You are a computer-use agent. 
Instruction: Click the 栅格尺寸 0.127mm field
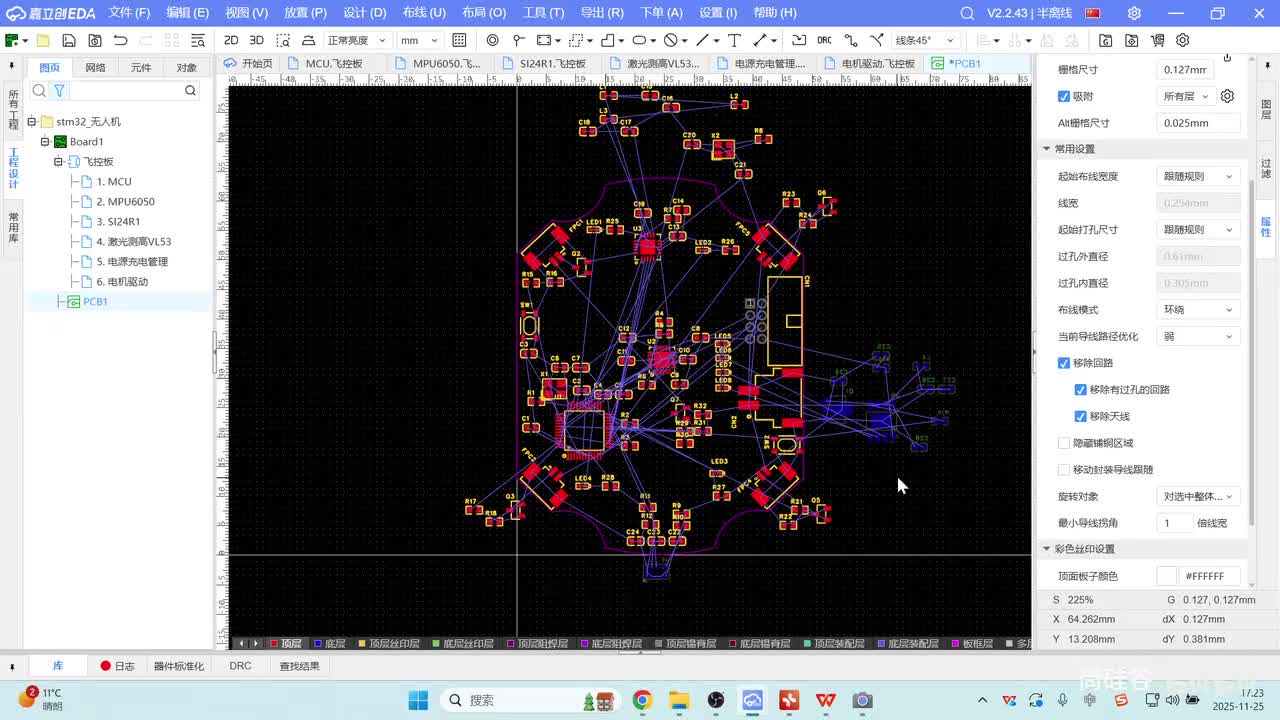pos(1186,70)
